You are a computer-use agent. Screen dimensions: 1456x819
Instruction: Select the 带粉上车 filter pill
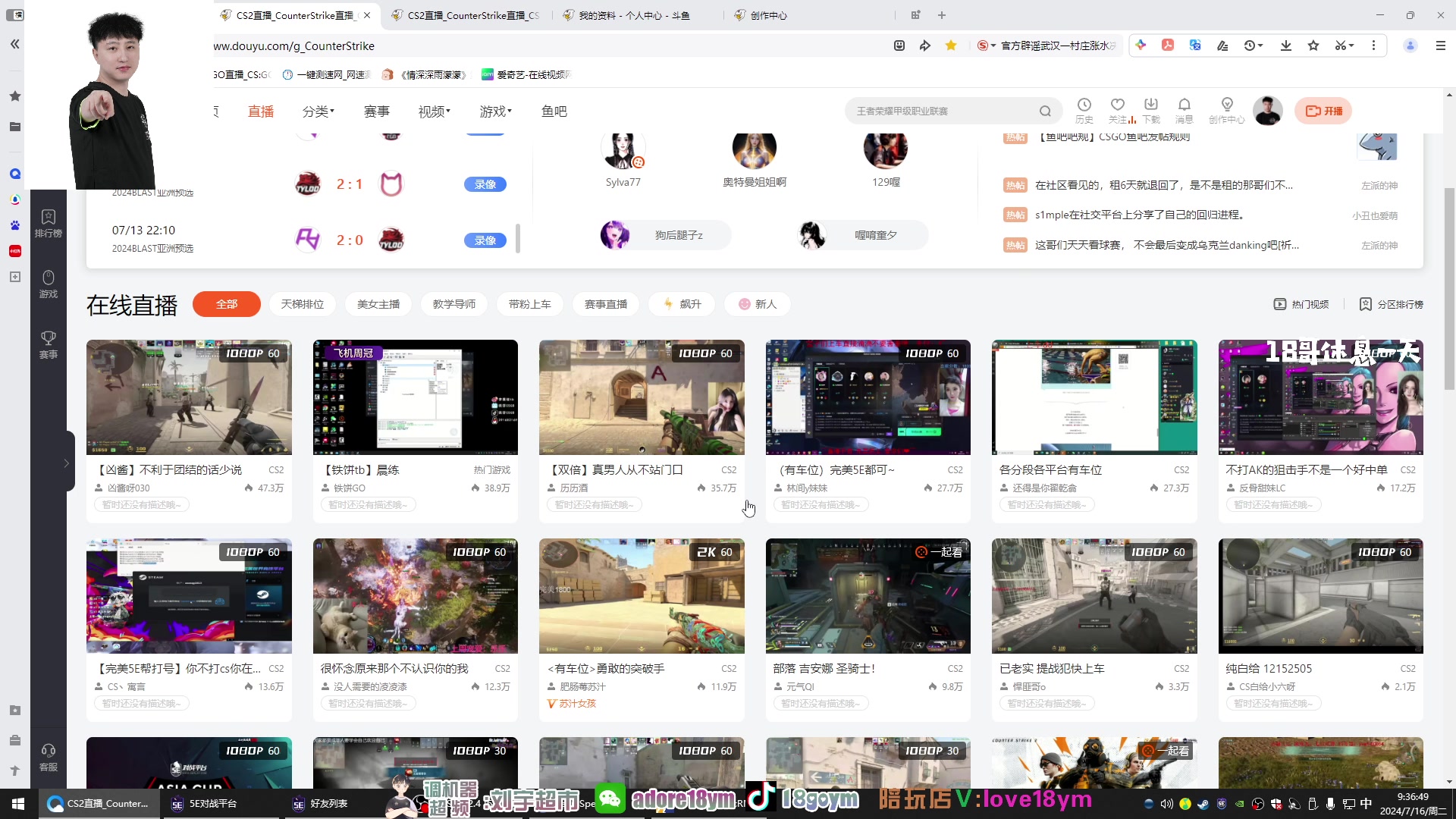[x=530, y=304]
